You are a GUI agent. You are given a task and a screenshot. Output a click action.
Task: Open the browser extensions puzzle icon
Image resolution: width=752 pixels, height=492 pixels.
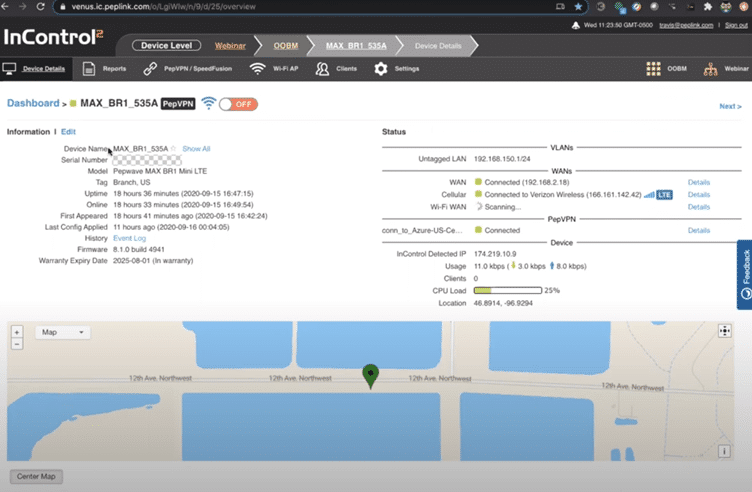[708, 7]
